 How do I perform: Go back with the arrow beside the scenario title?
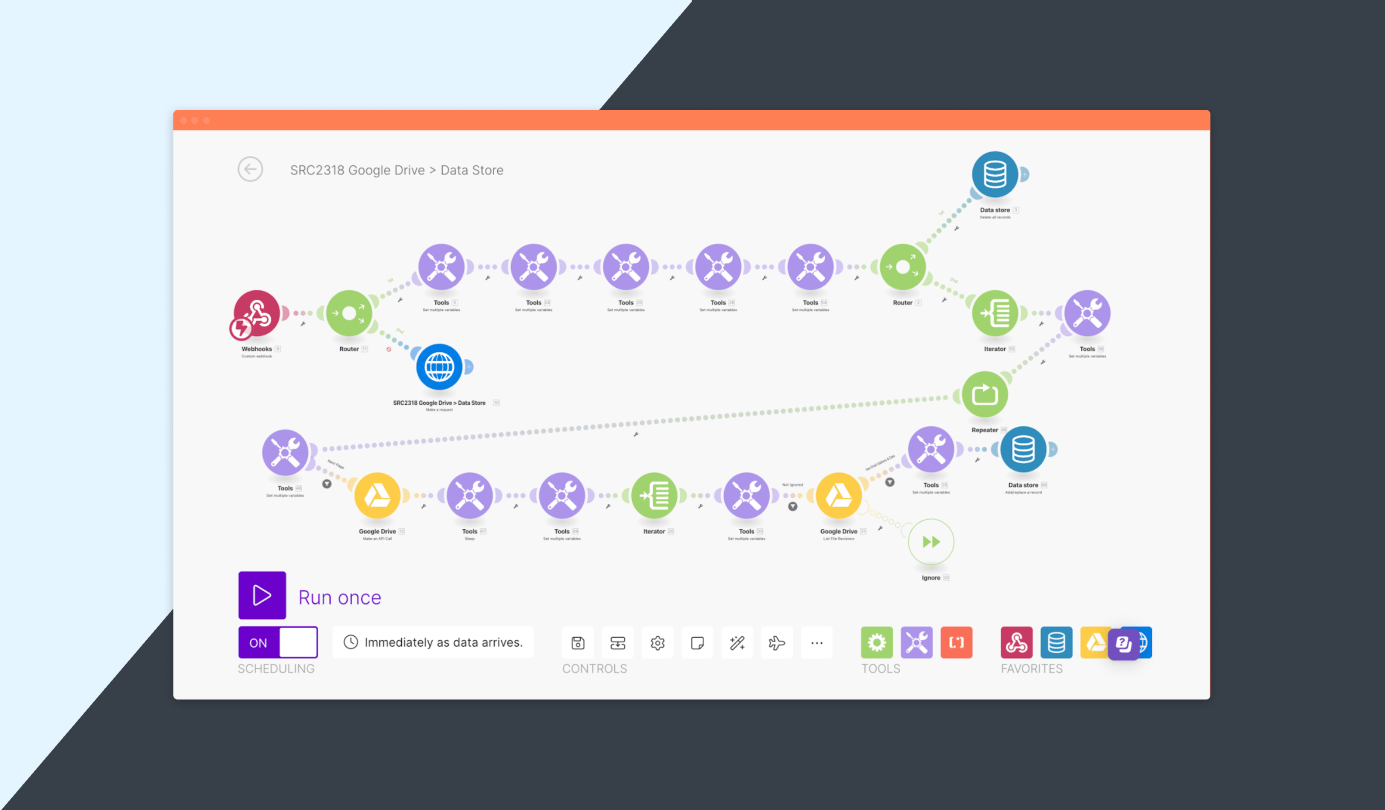[250, 169]
